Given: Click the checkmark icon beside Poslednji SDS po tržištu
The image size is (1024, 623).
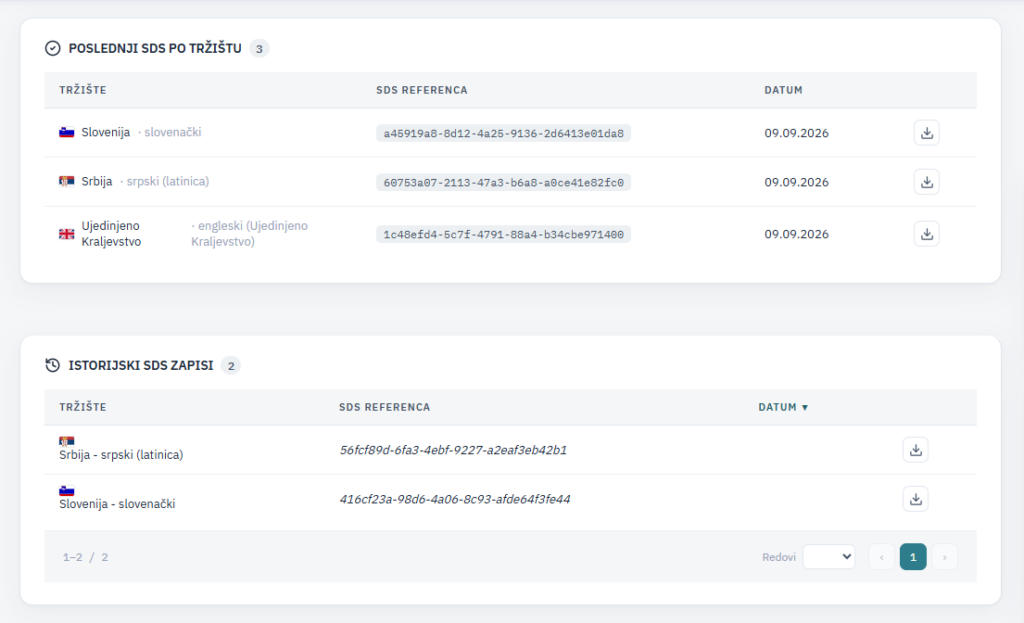Looking at the screenshot, I should click(x=53, y=48).
